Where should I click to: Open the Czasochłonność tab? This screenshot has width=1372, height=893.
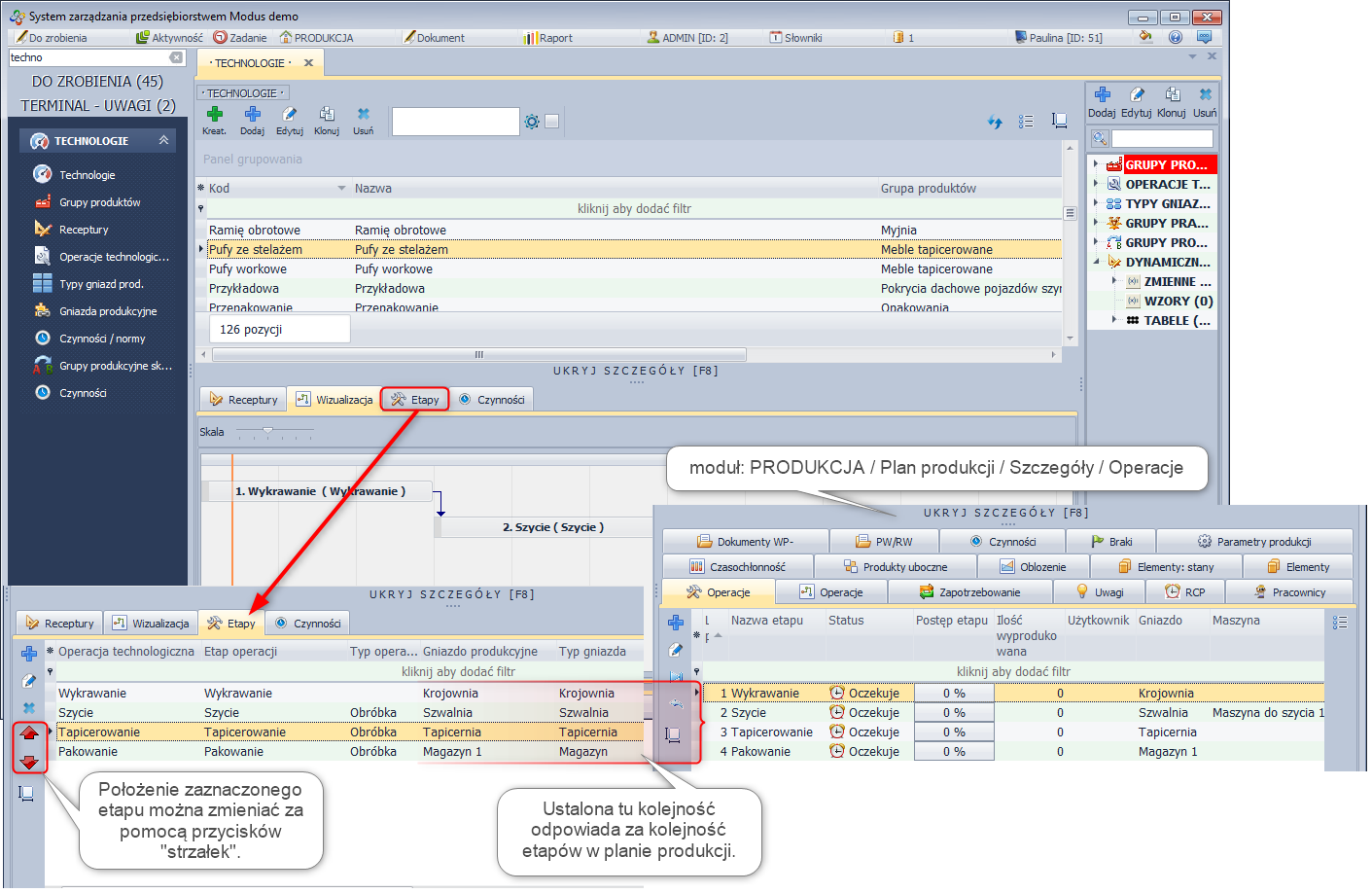[x=737, y=567]
